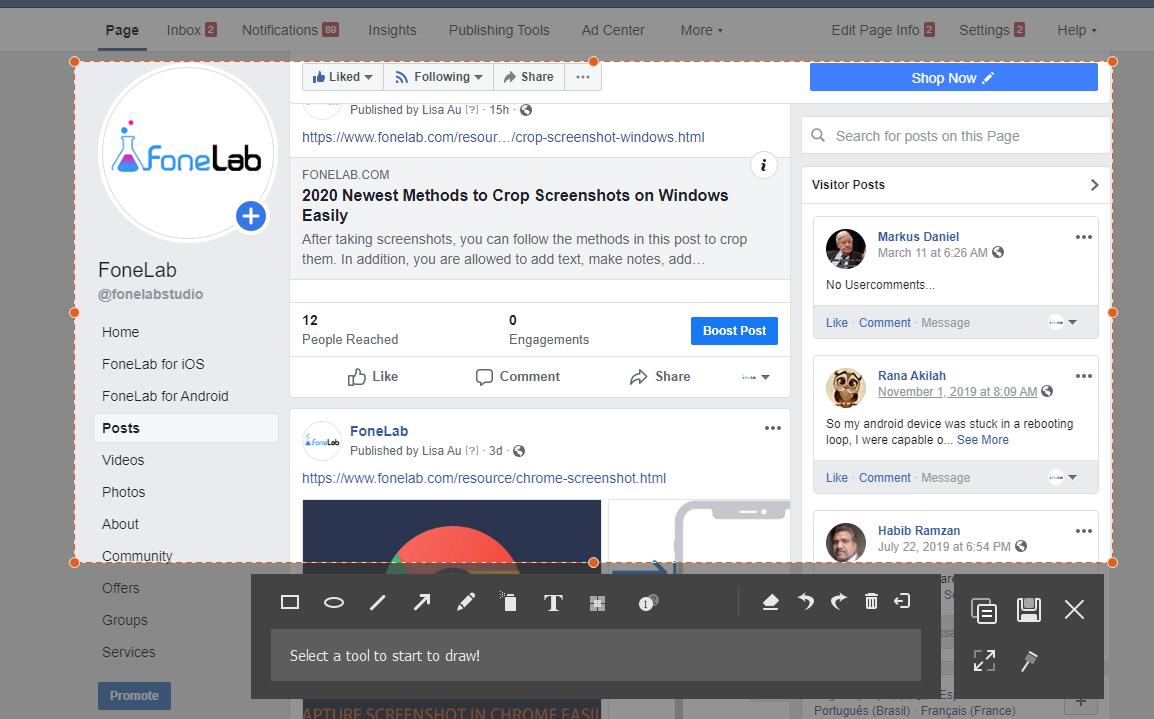Copy the screenshot to clipboard

(x=984, y=610)
